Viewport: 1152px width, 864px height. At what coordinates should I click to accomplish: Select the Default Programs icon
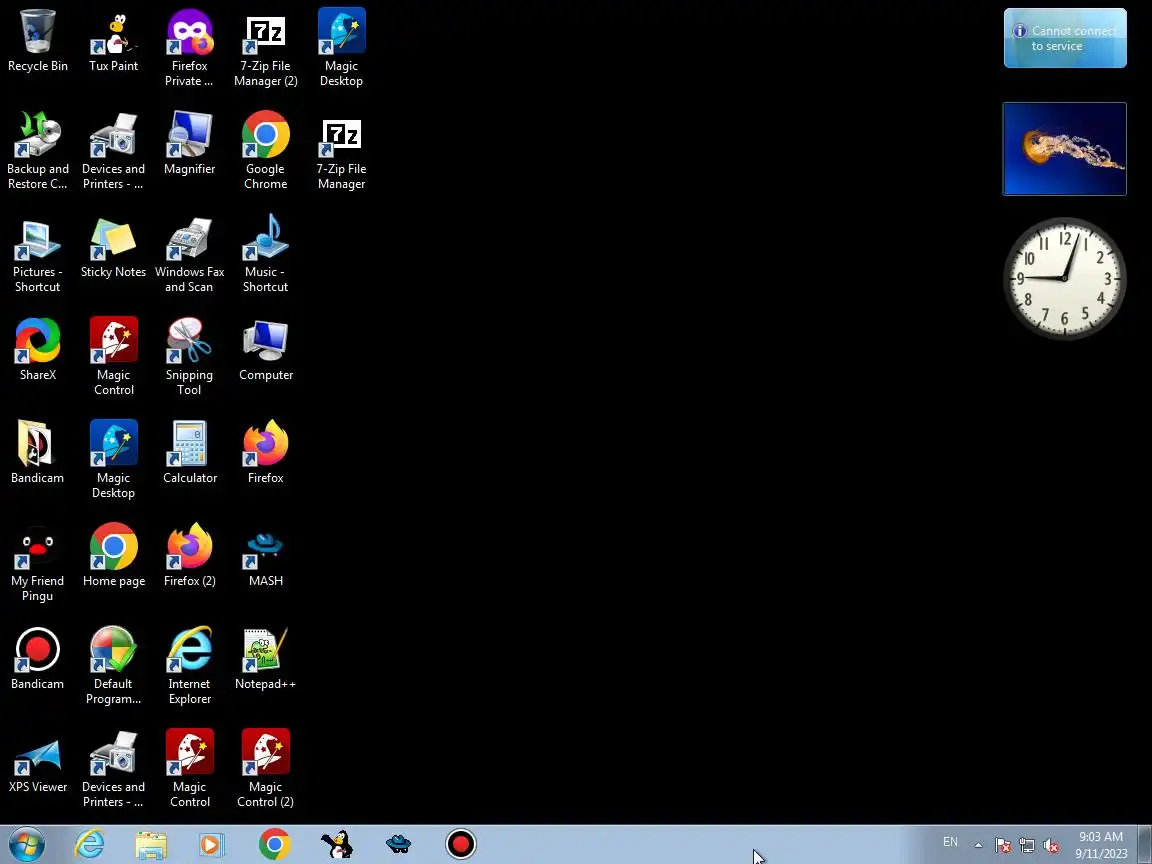coord(113,666)
